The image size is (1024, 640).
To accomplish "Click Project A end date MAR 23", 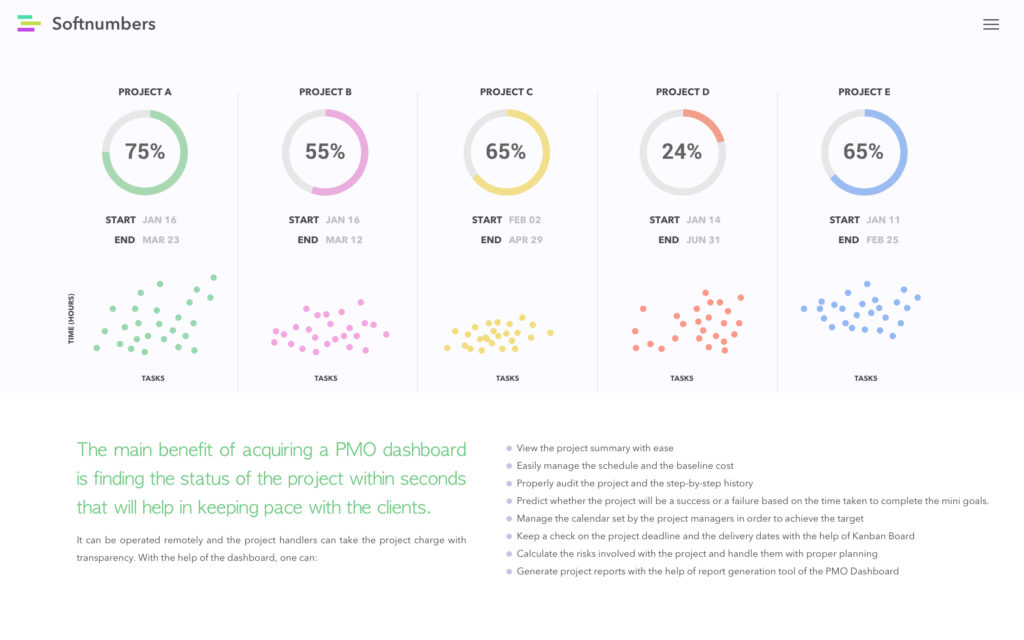I will (160, 240).
